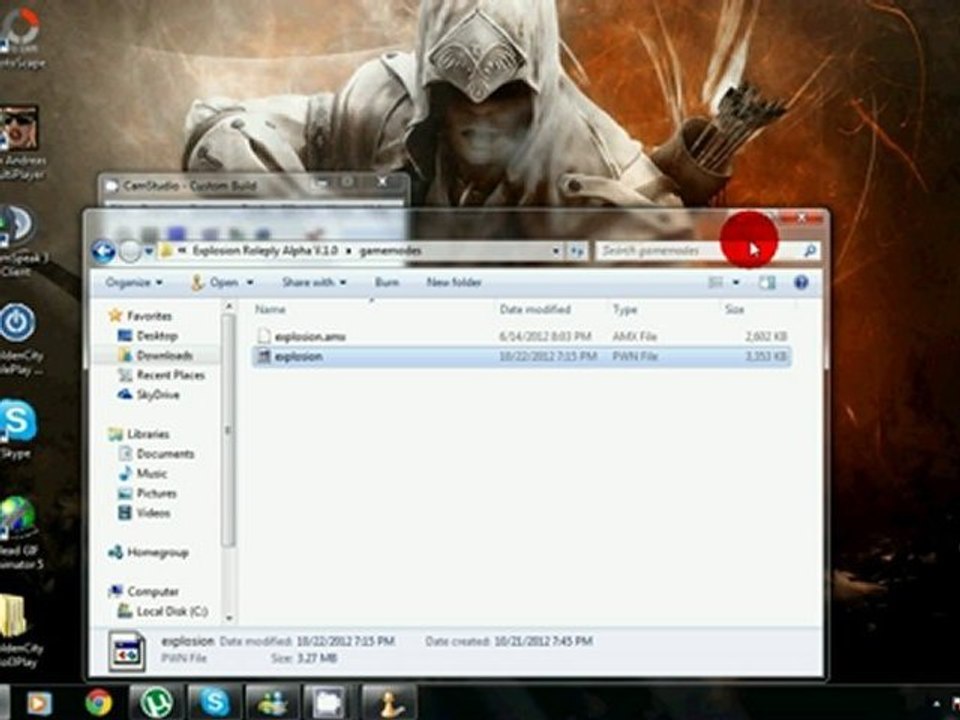
Task: Open the Documents library
Action: click(165, 454)
